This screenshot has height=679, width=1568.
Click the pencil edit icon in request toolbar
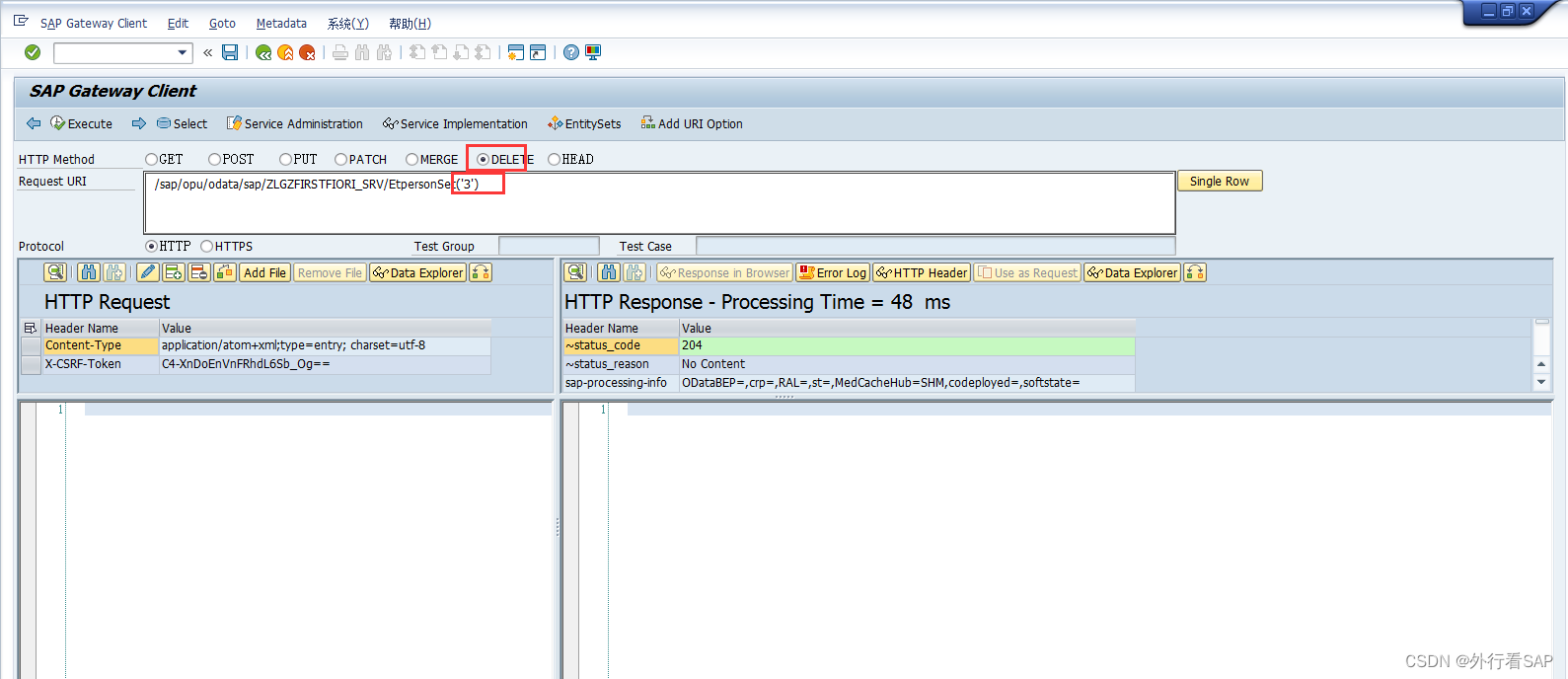pos(148,272)
